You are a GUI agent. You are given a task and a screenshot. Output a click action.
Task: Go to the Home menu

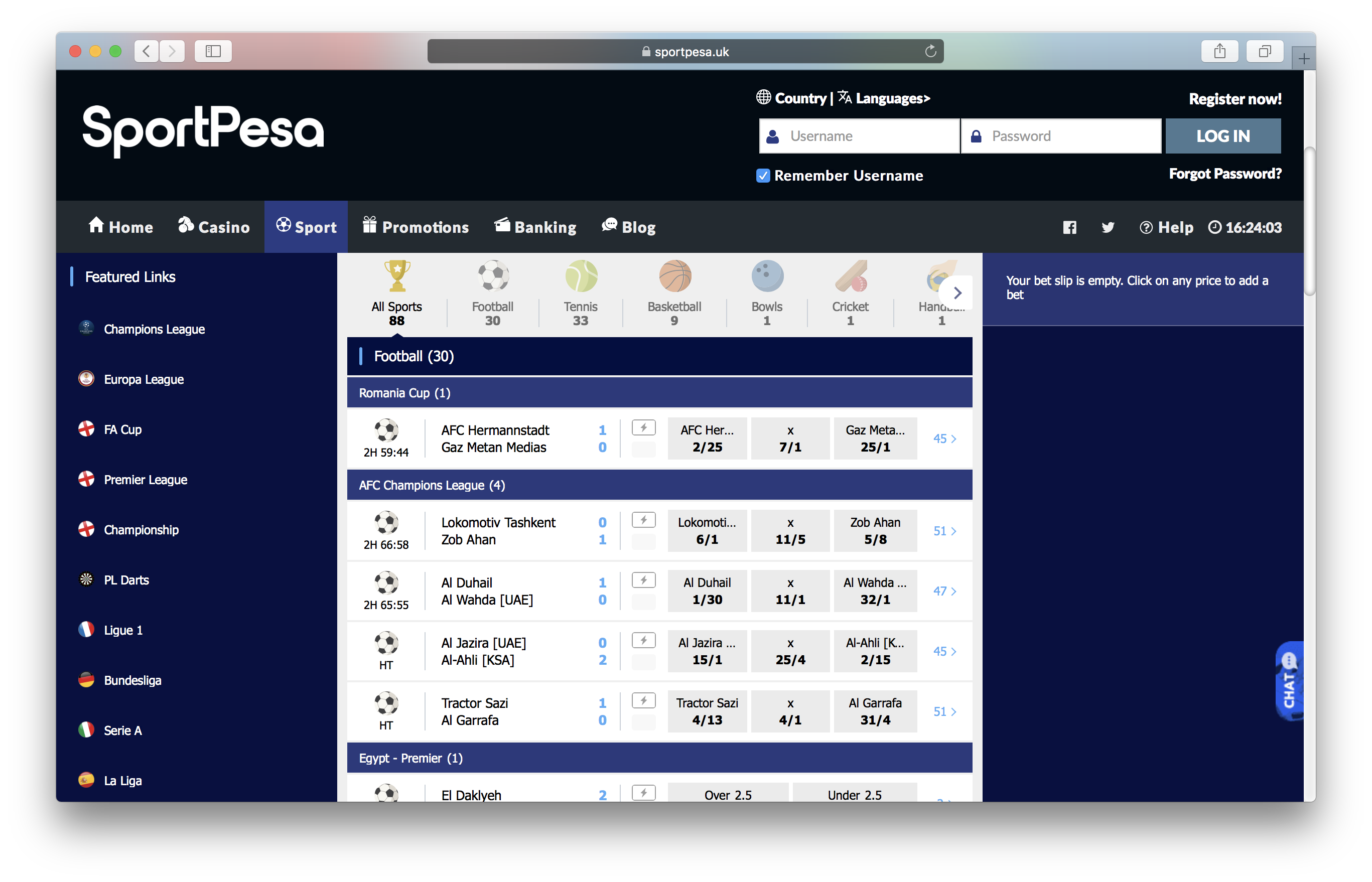120,227
